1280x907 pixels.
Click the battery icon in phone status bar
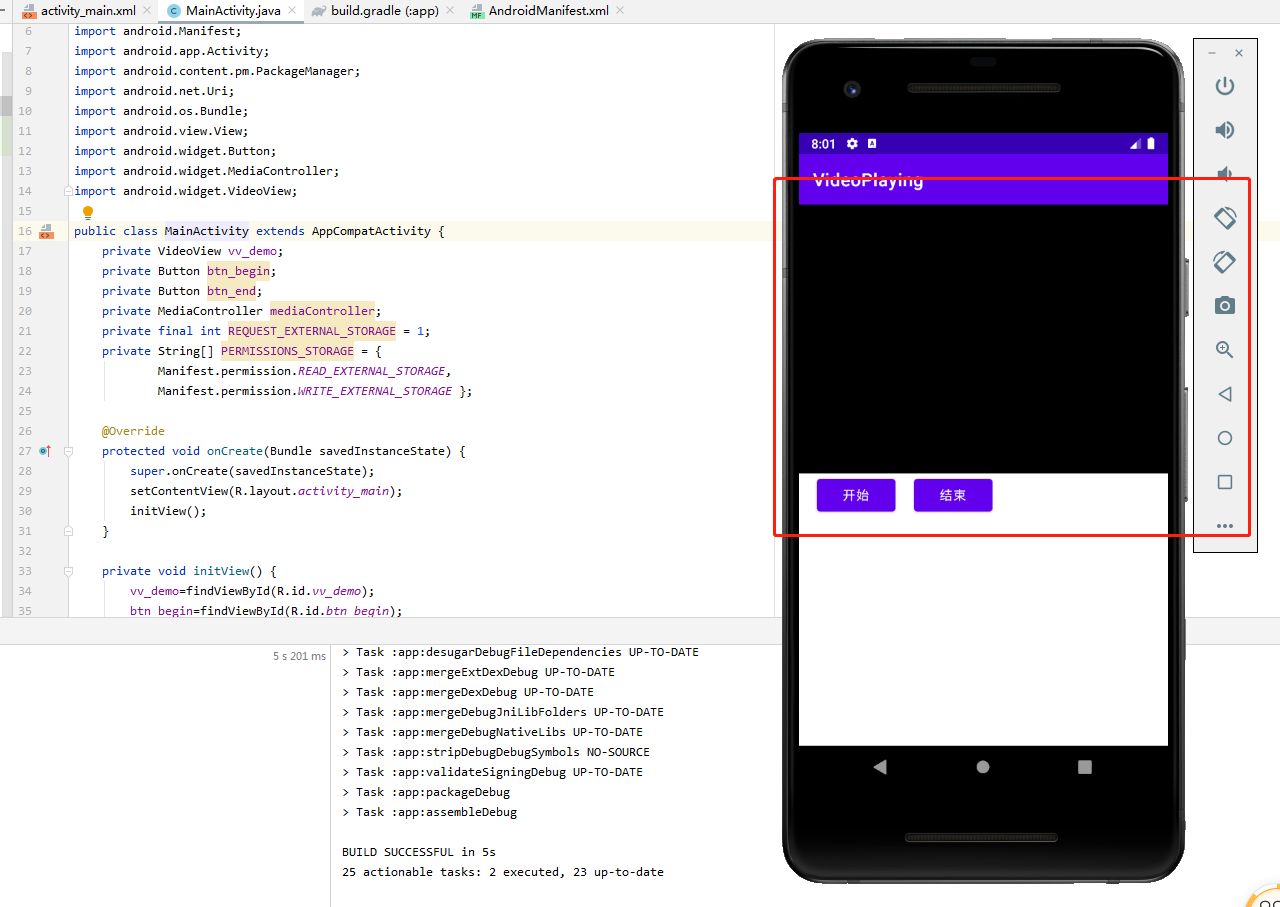(x=1151, y=144)
